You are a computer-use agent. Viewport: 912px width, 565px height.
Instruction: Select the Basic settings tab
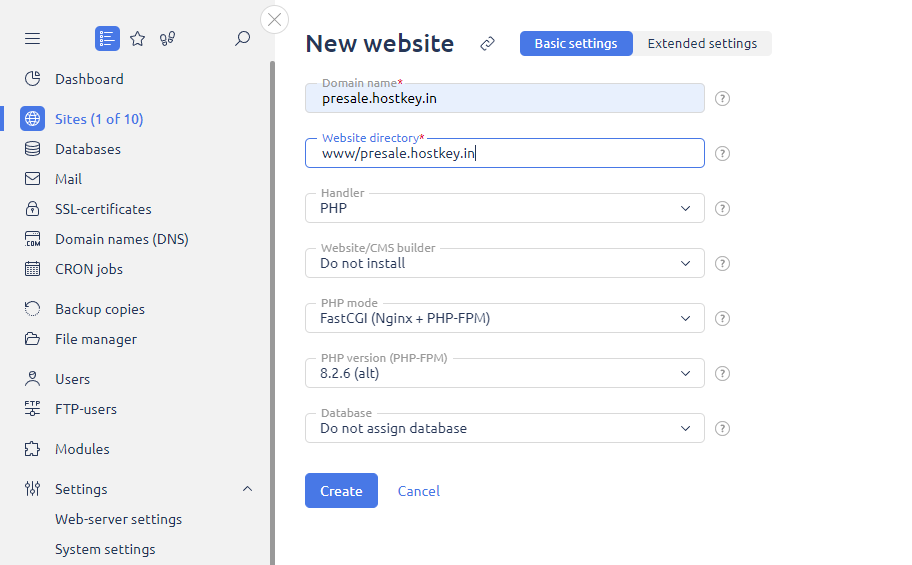tap(576, 43)
